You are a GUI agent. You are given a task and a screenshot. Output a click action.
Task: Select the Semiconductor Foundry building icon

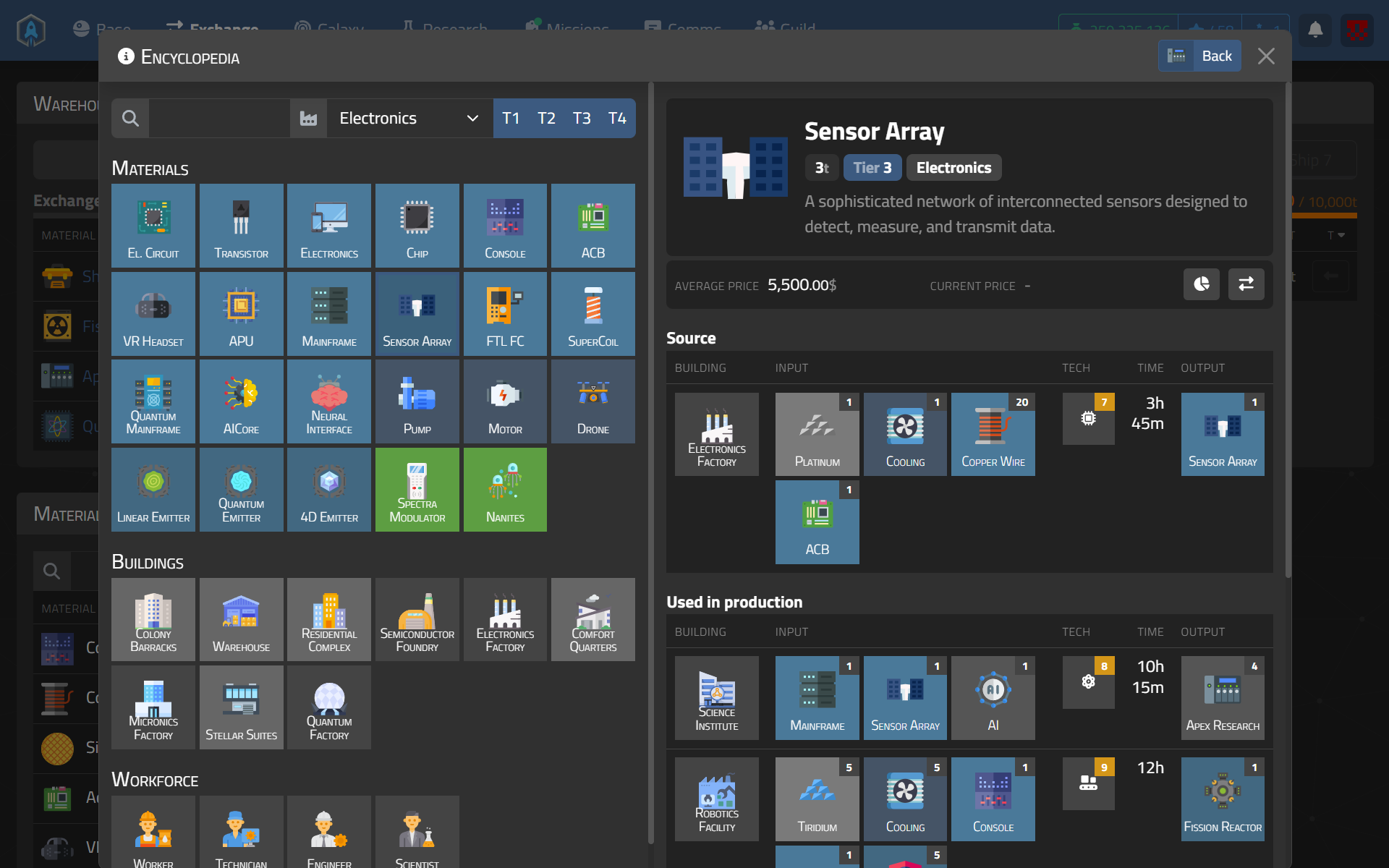point(417,619)
